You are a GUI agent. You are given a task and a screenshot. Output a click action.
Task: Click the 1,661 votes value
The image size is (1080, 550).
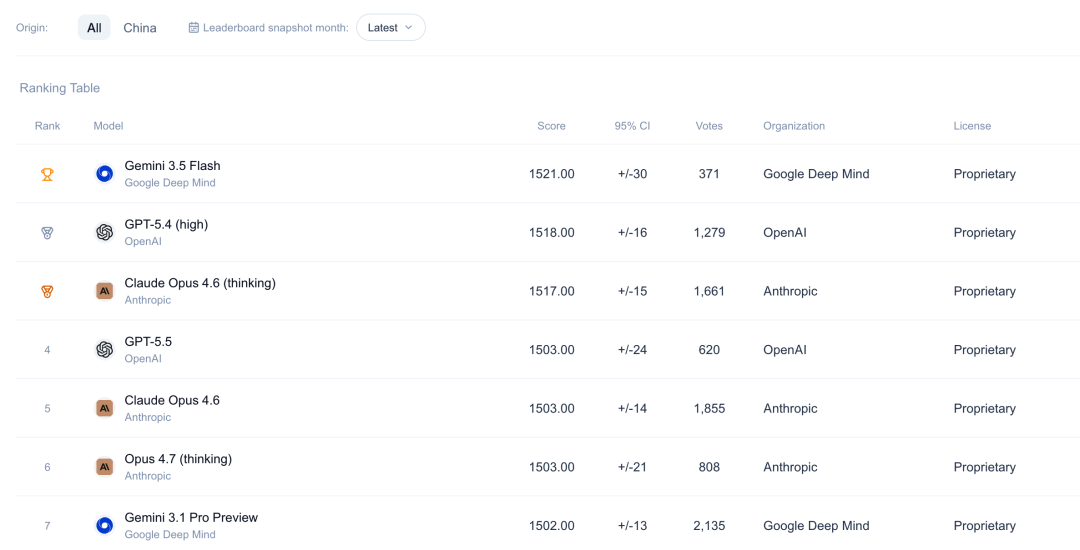click(709, 291)
